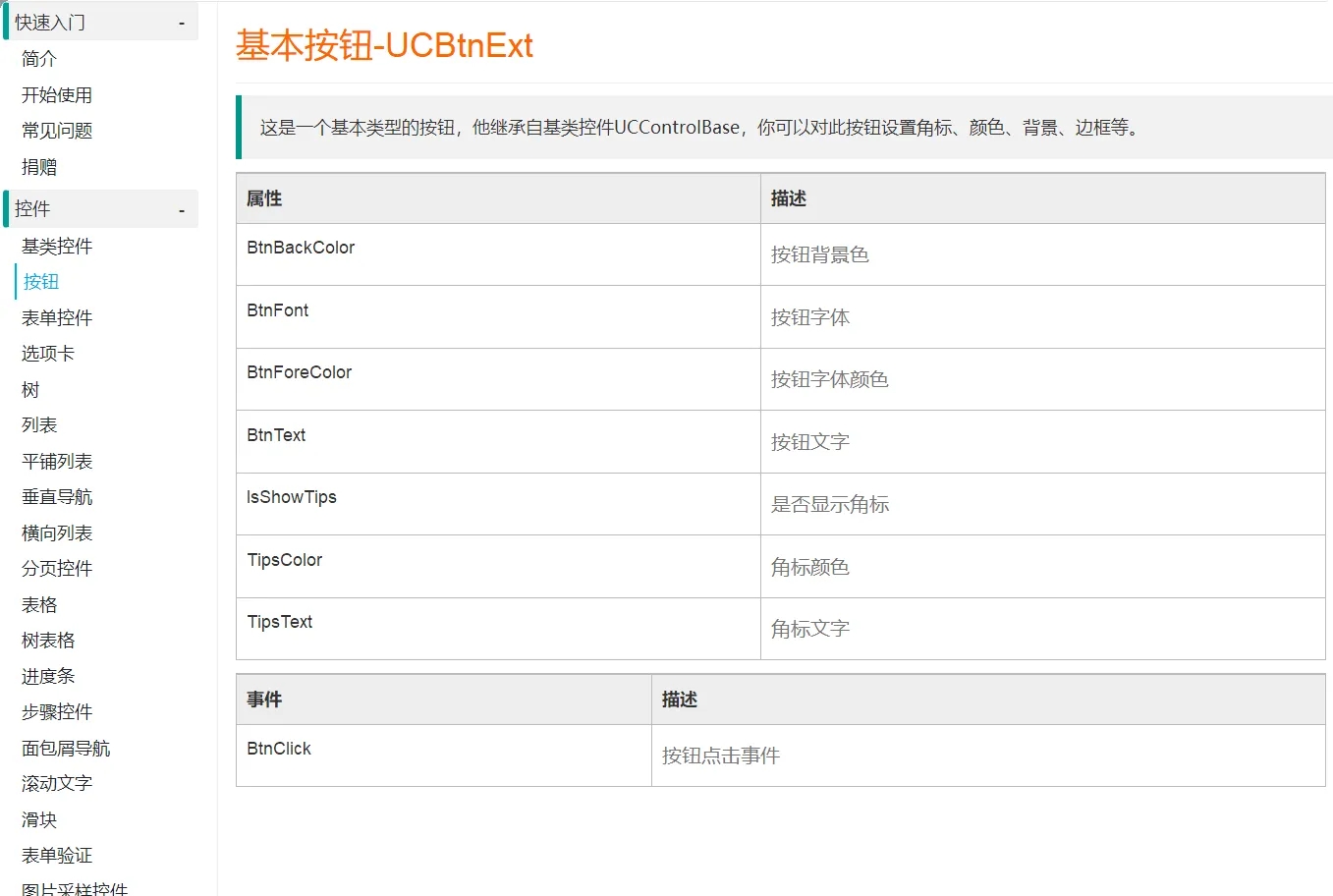Open the 简介 page
This screenshot has width=1333, height=896.
coord(39,59)
